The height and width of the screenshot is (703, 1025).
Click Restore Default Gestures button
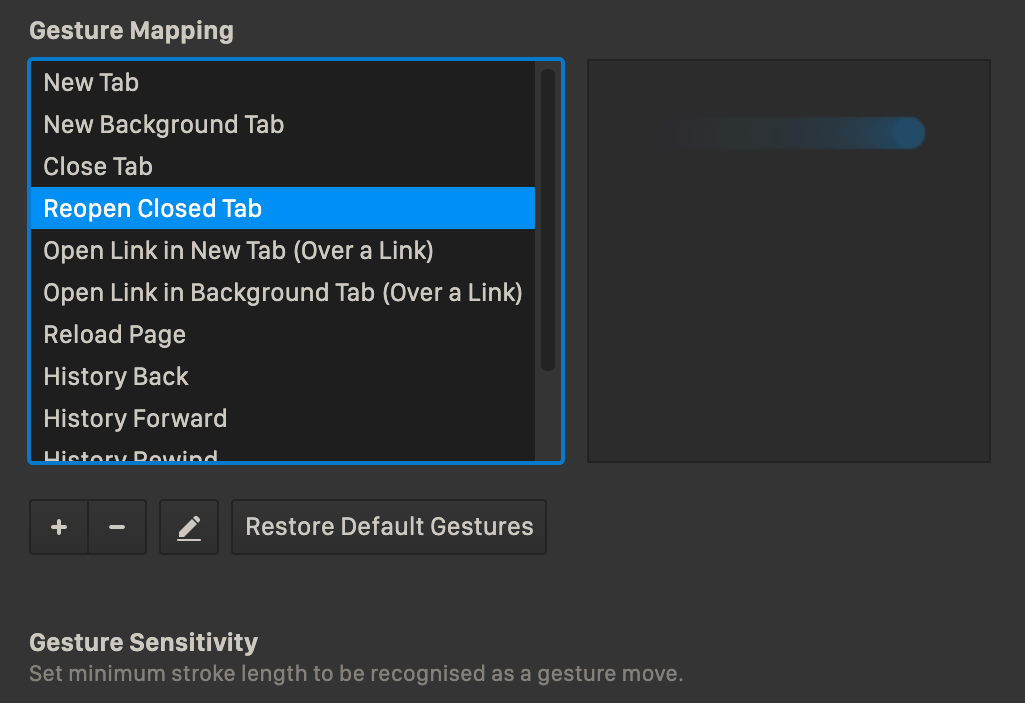coord(389,527)
